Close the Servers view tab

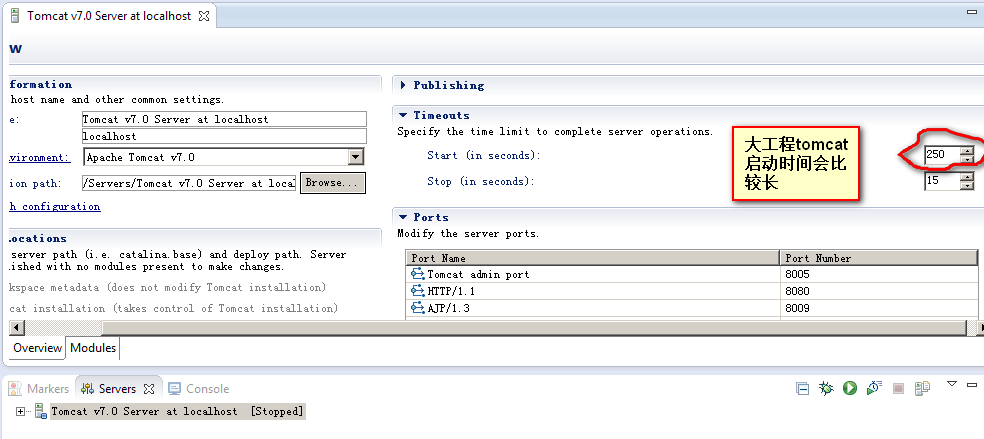(x=149, y=389)
